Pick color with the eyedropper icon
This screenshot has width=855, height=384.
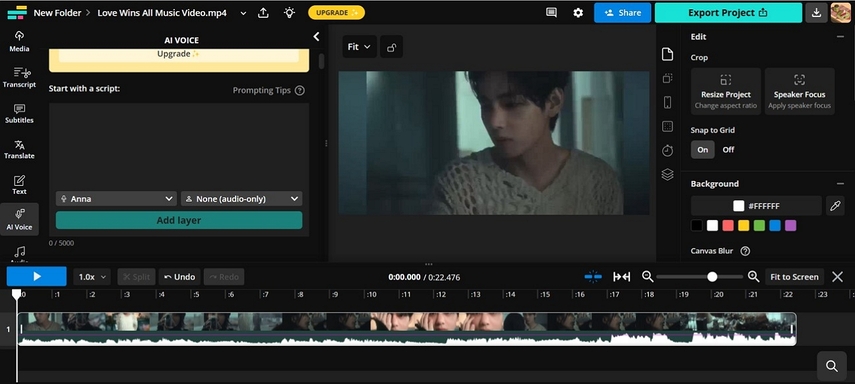click(x=835, y=206)
